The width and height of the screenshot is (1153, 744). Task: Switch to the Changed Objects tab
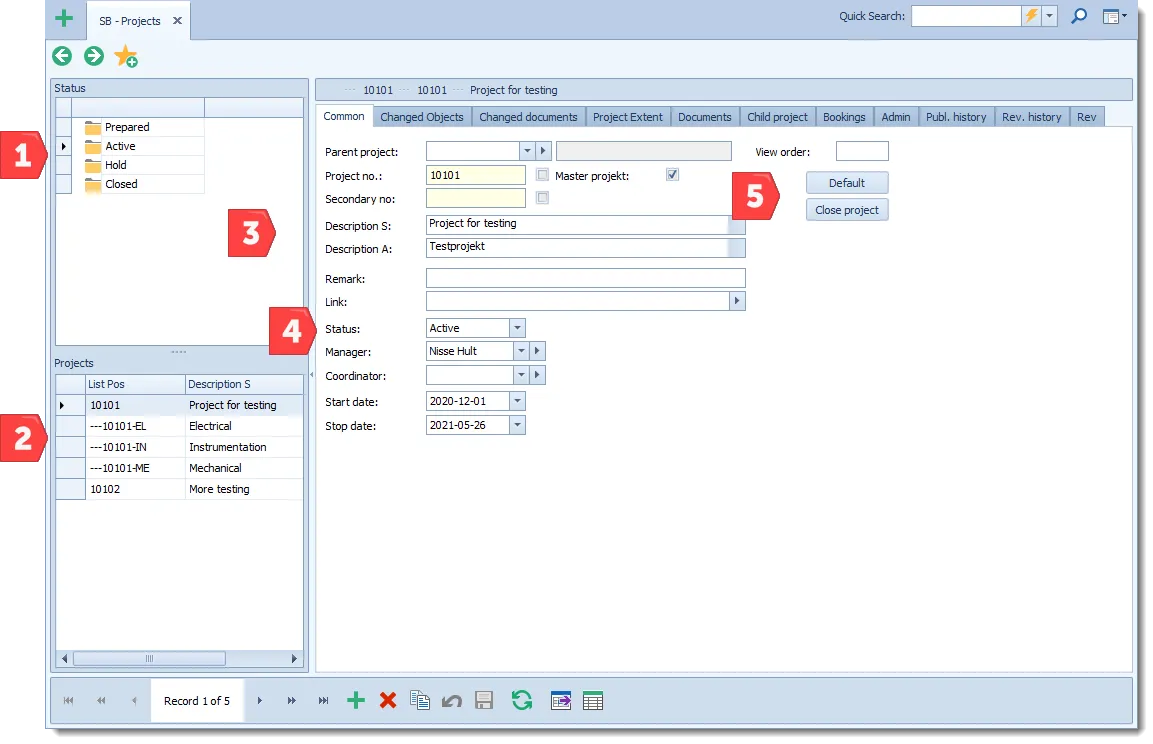pyautogui.click(x=422, y=117)
